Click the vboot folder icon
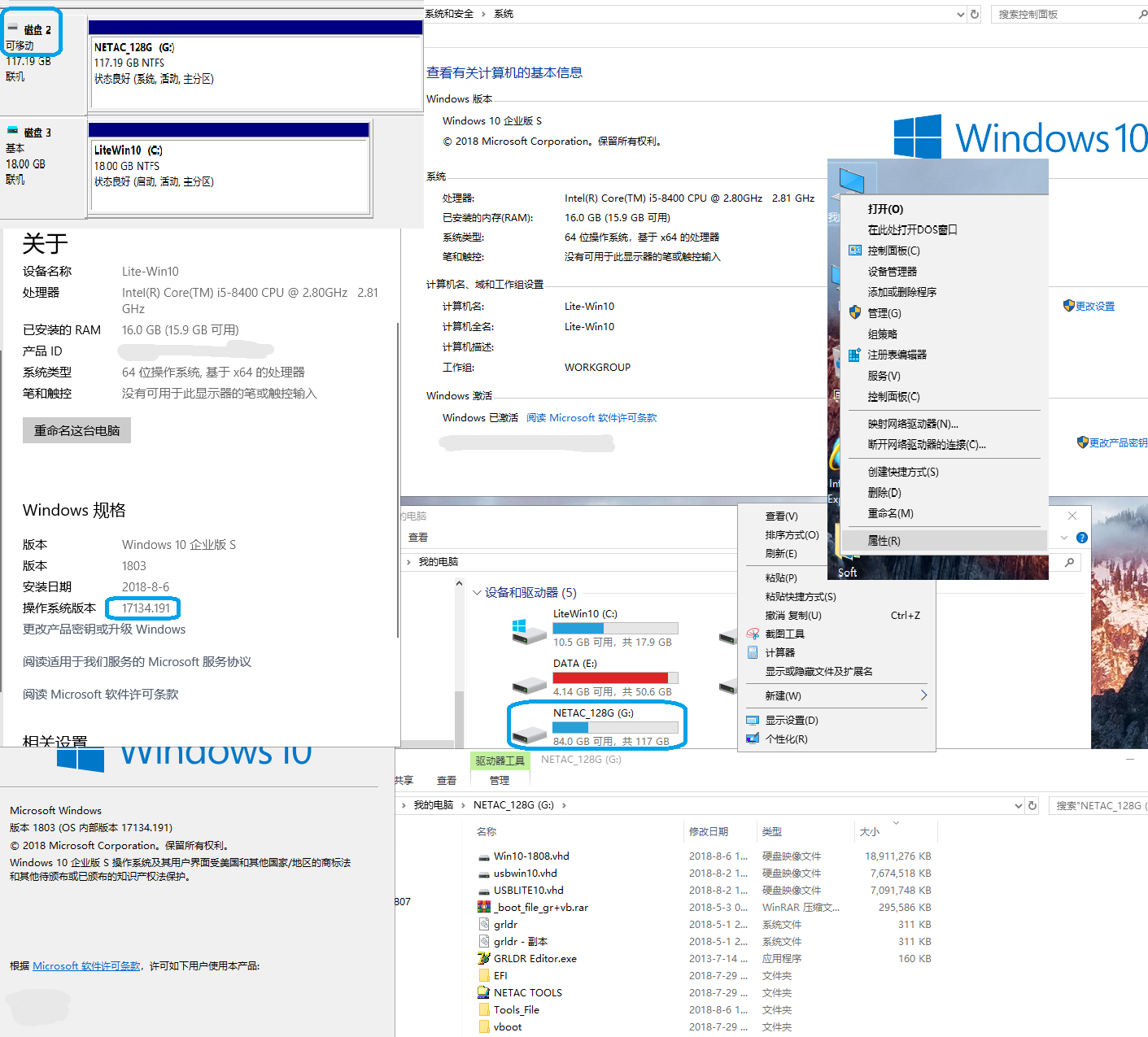 tap(484, 1027)
